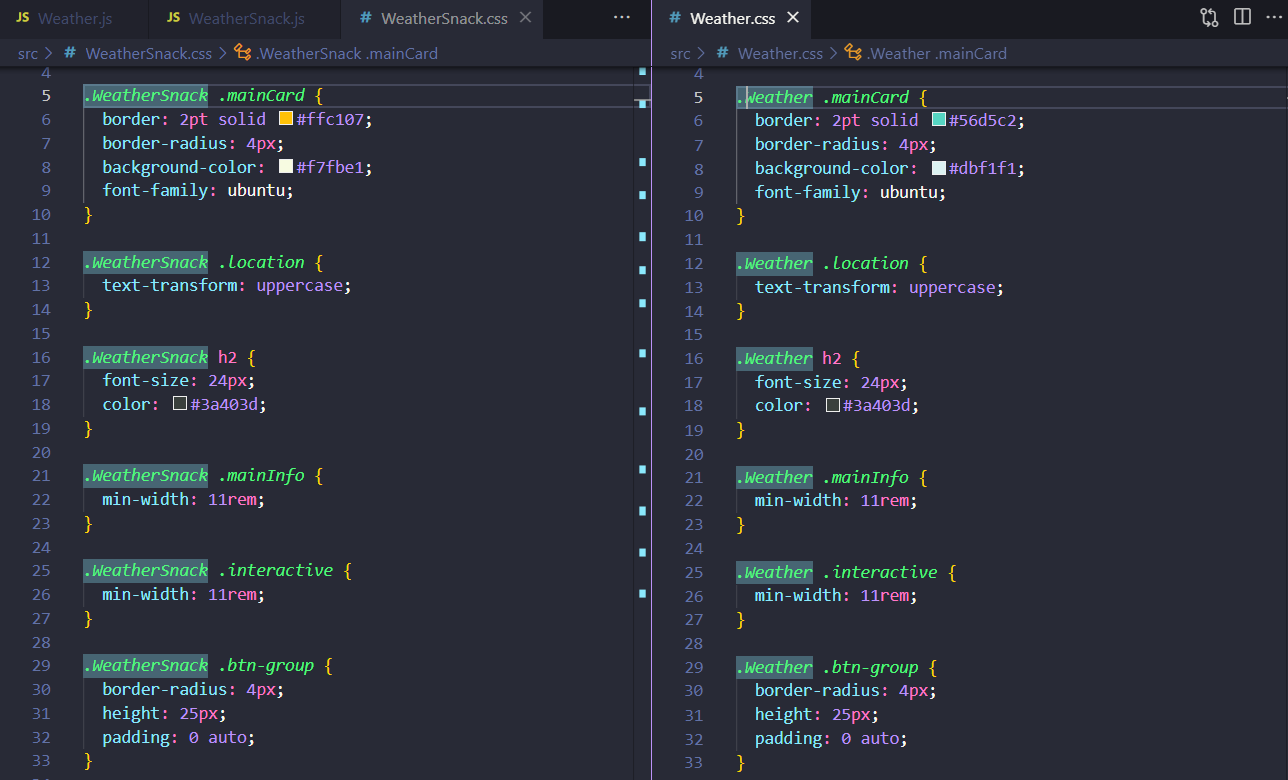The image size is (1288, 780).
Task: Click '.WeatherSnack .btn-group {' selector line
Action: pos(208,665)
